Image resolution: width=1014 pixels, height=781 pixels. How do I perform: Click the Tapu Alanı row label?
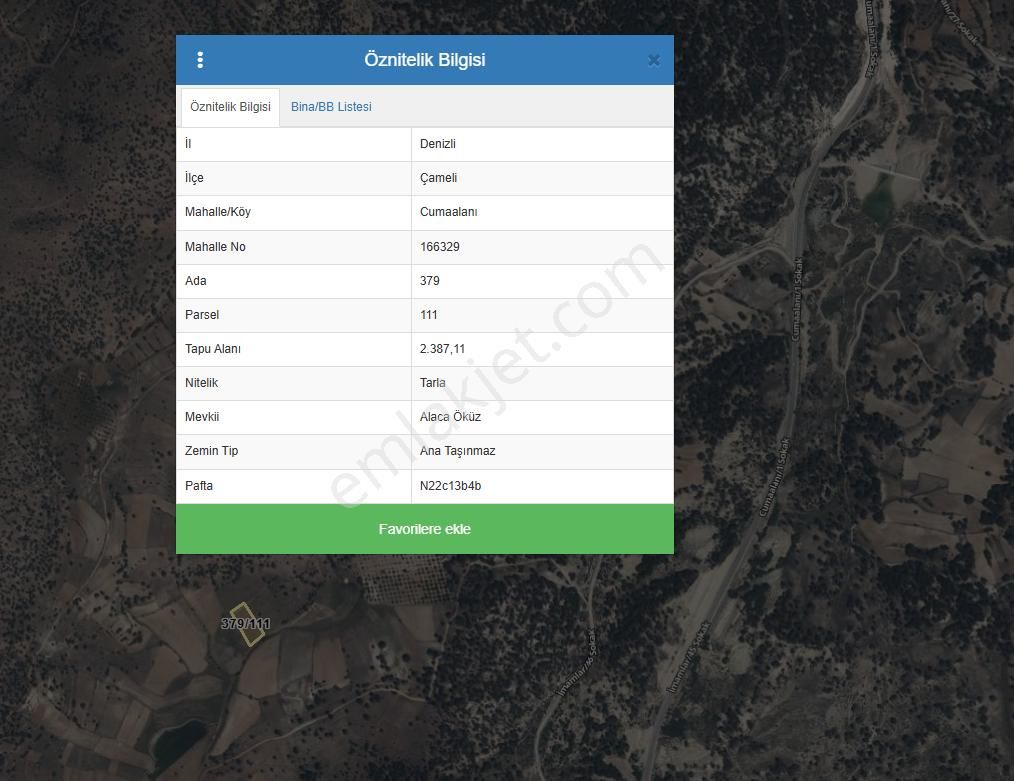pos(213,348)
